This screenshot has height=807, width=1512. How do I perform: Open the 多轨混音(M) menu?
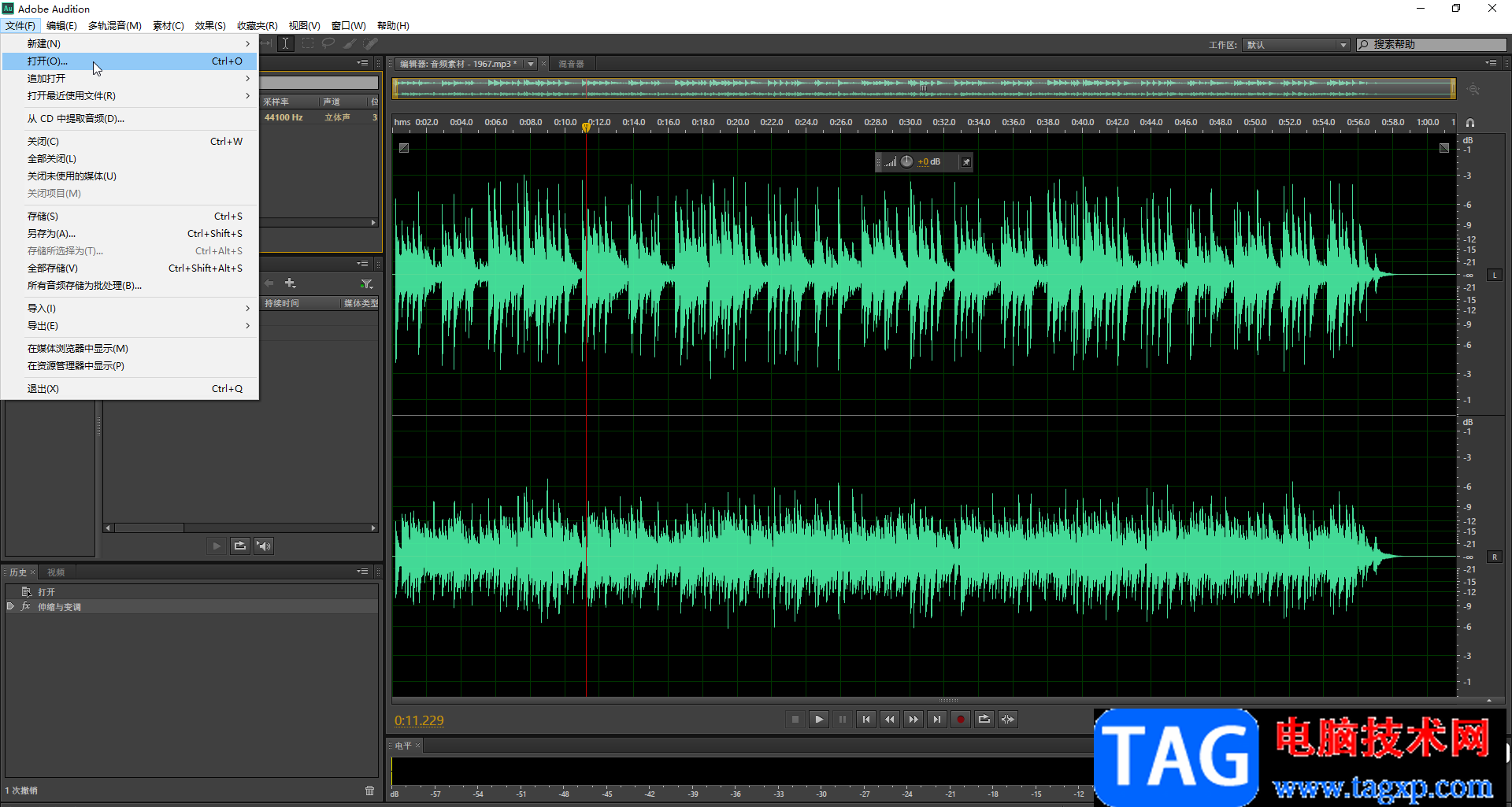(115, 25)
